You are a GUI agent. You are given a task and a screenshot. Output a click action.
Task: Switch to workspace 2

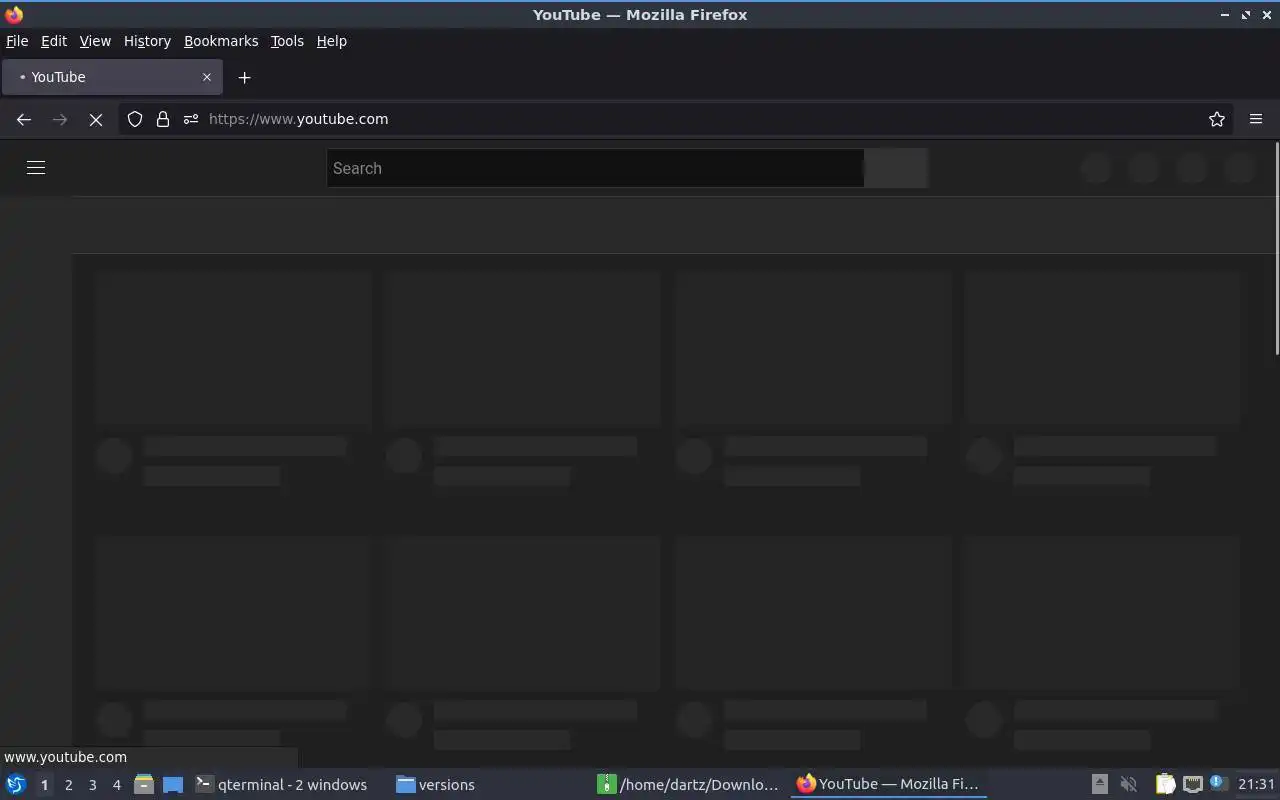point(68,785)
